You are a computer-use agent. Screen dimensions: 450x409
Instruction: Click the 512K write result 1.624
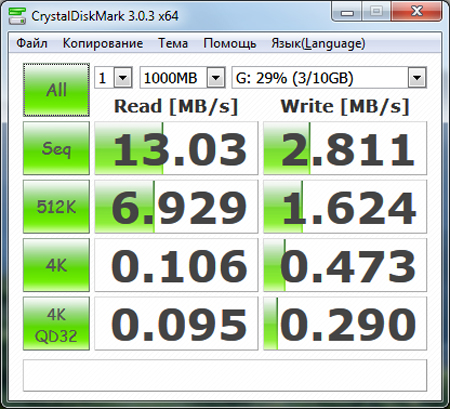(345, 207)
